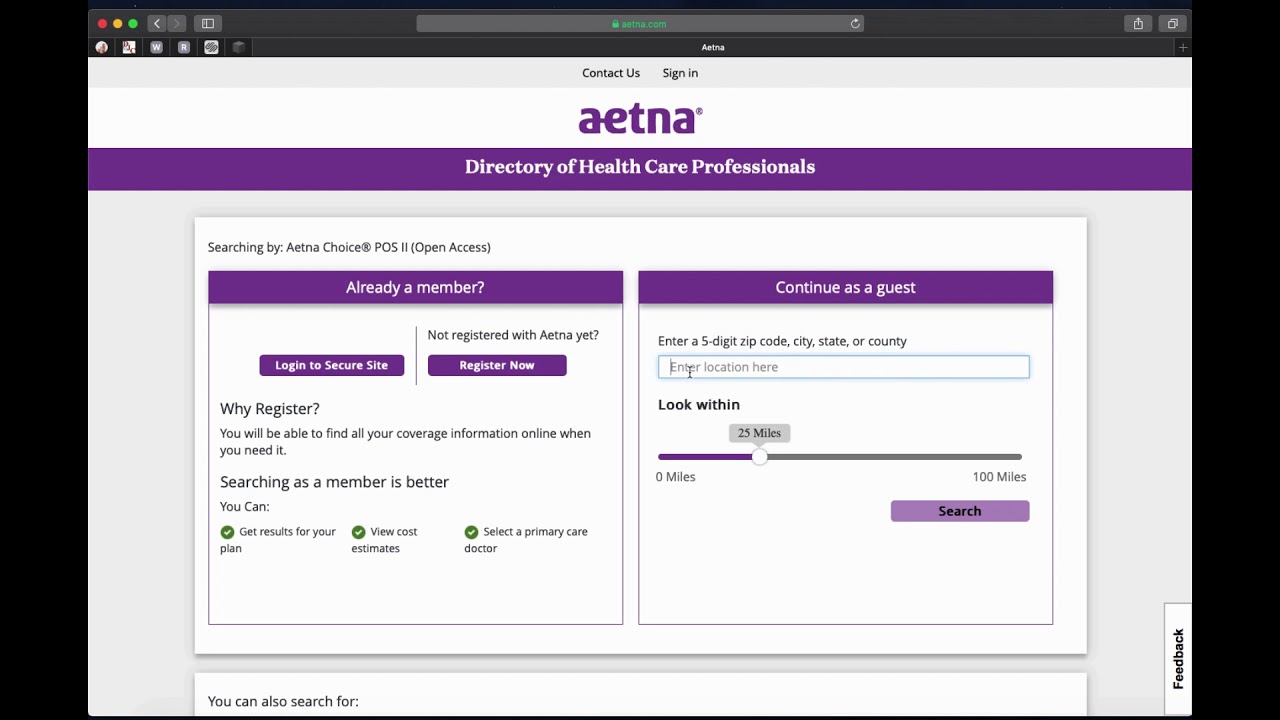
Task: Click Login to Secure Site button
Action: click(332, 365)
